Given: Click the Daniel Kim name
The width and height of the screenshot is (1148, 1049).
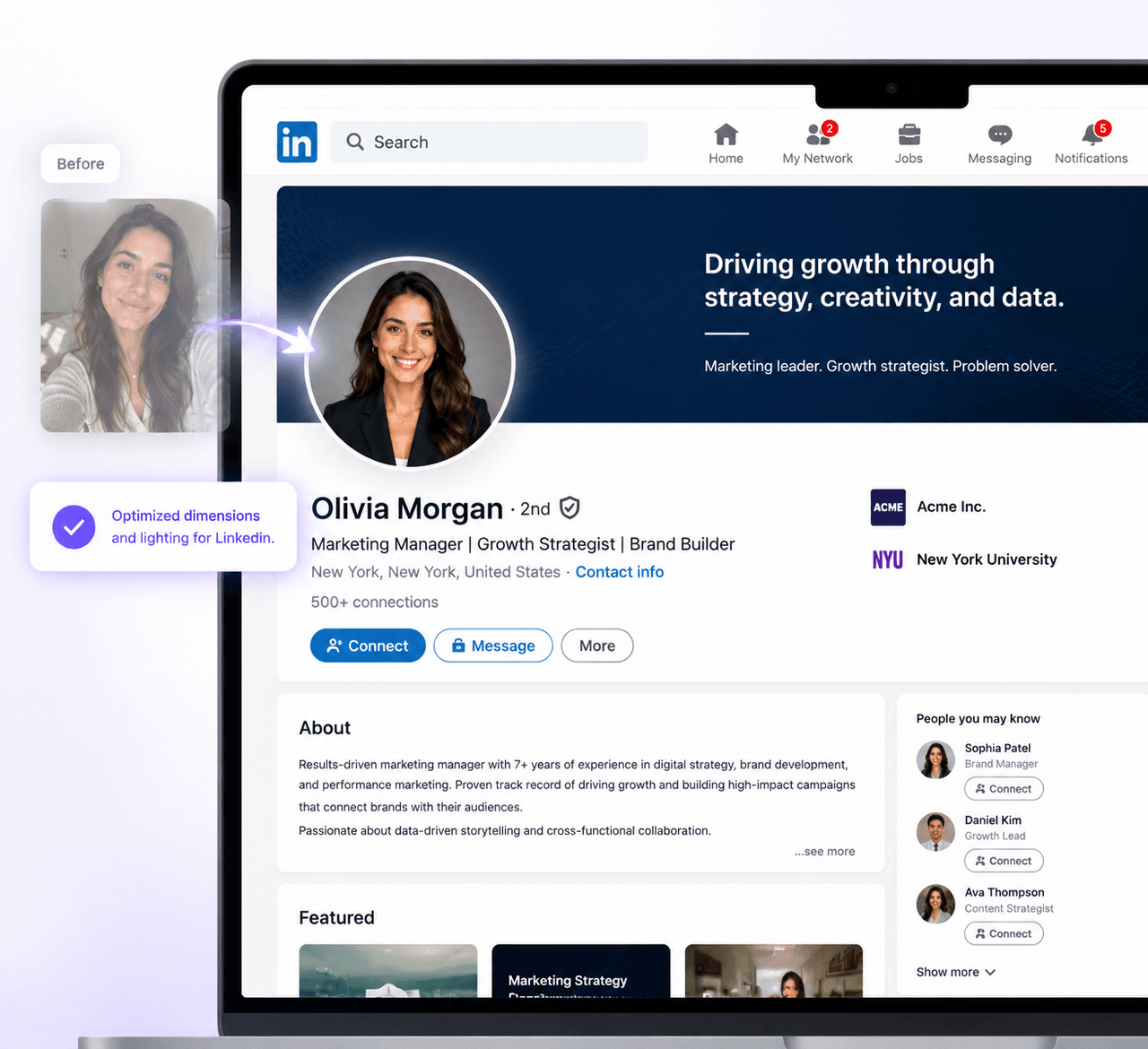Looking at the screenshot, I should [993, 820].
